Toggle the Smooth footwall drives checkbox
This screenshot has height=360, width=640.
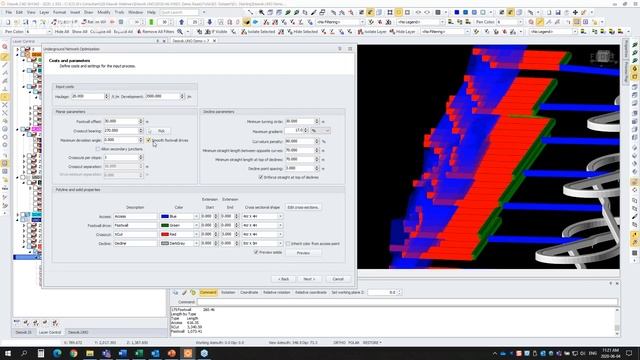[x=149, y=140]
